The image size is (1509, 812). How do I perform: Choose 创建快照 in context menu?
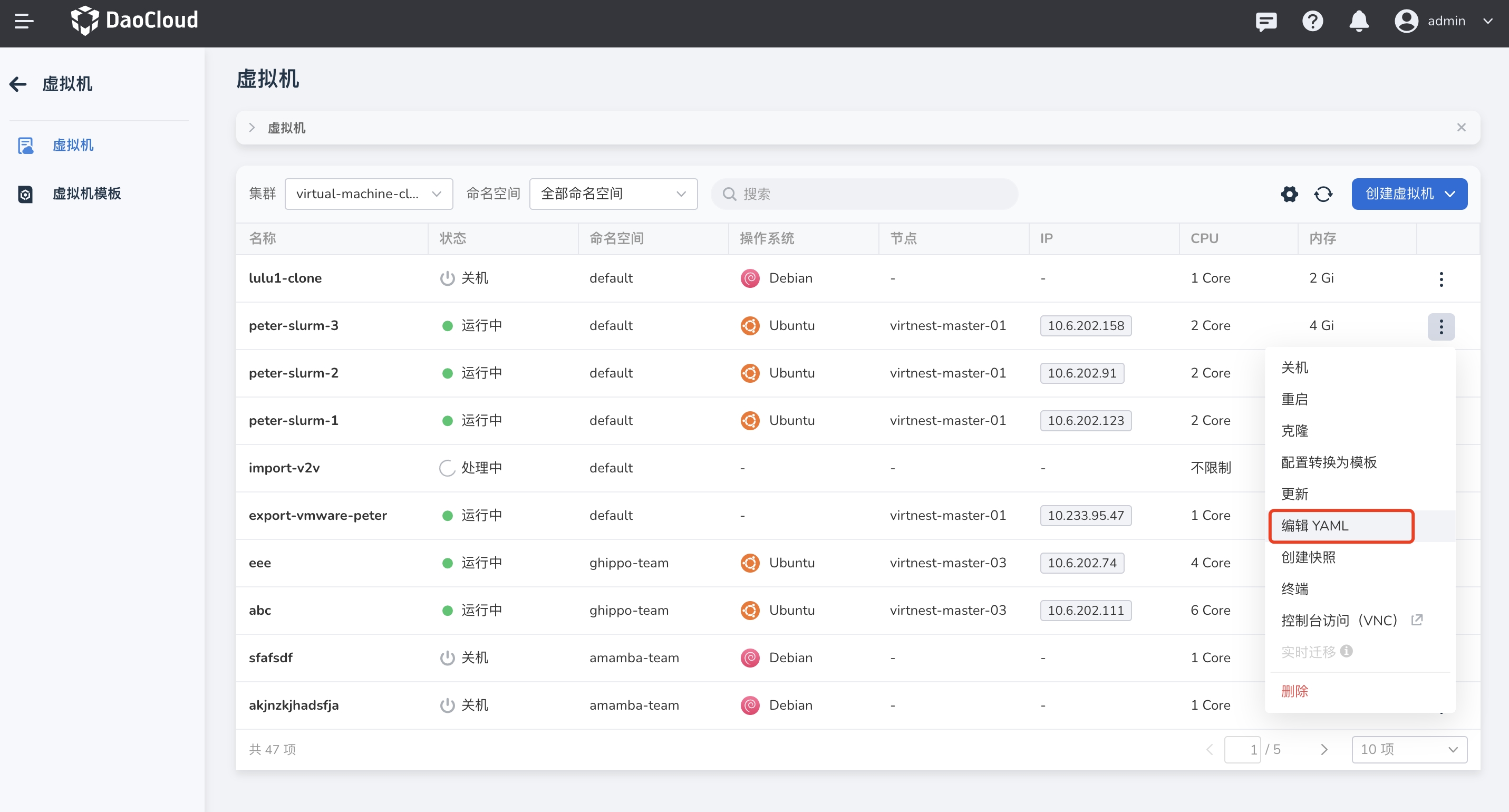[1308, 557]
